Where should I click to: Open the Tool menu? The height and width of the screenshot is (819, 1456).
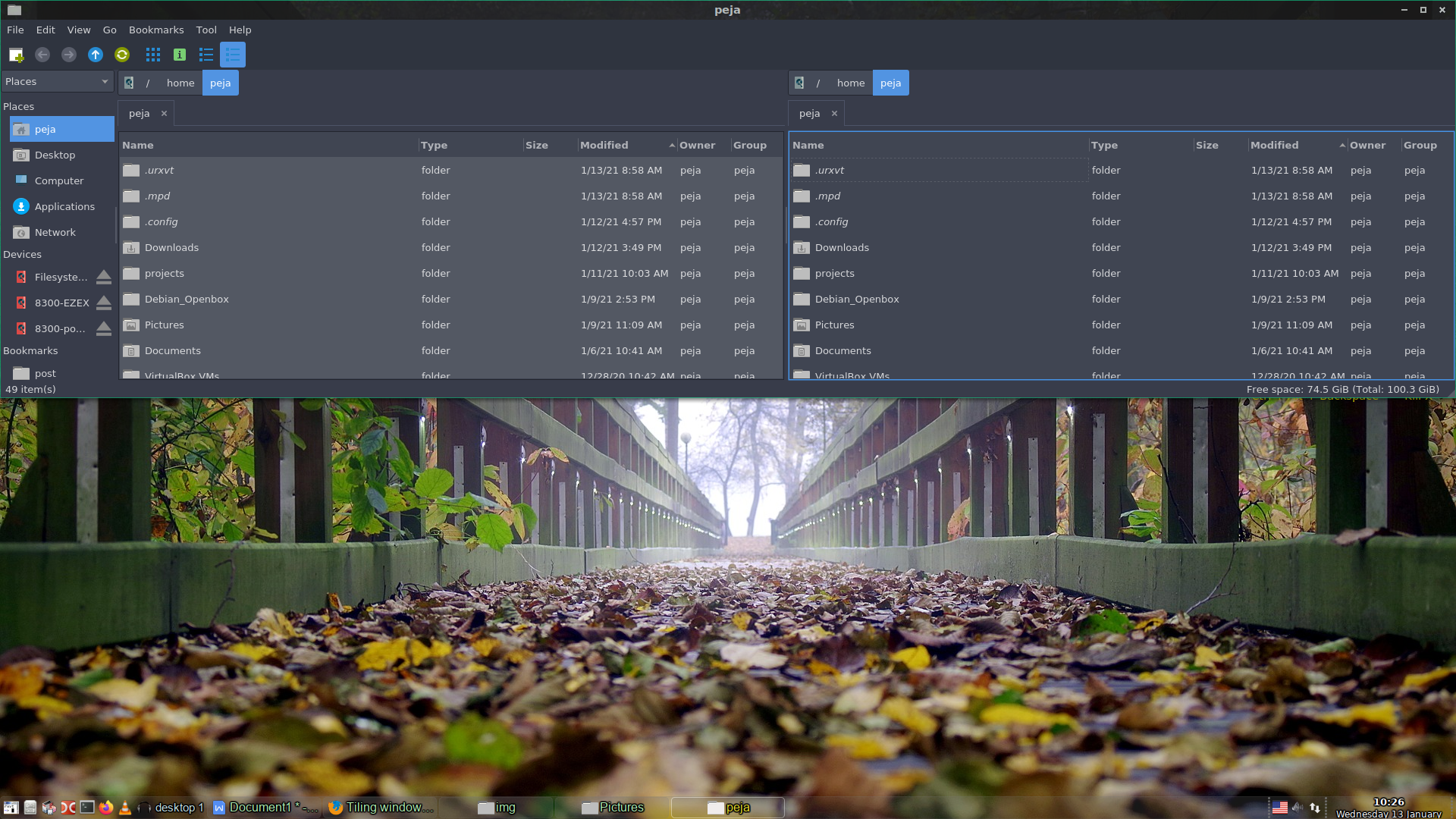pyautogui.click(x=206, y=30)
